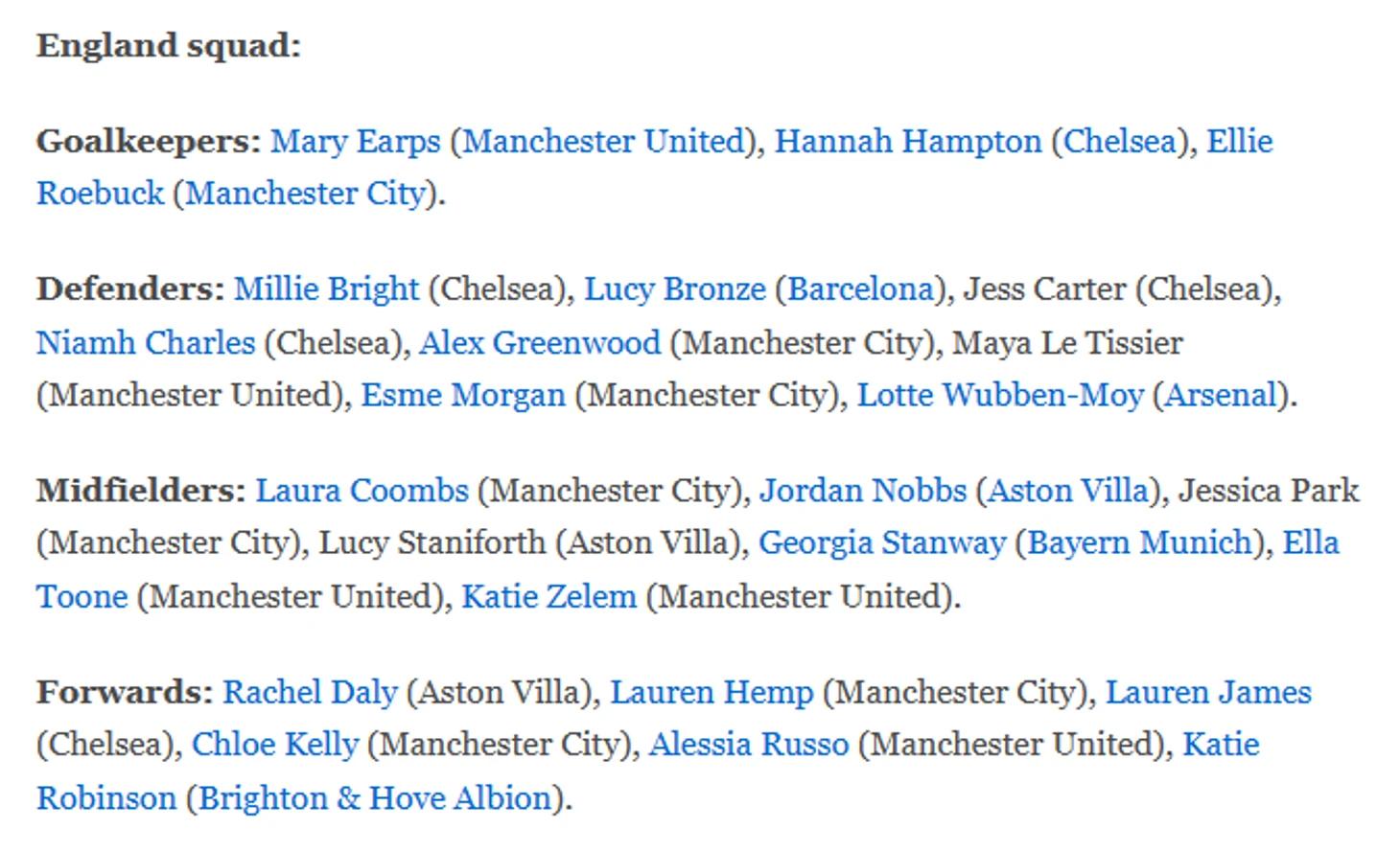Follow the Lotte Wubben-Moy link
Screen dimensions: 1400x852
click(x=1000, y=395)
